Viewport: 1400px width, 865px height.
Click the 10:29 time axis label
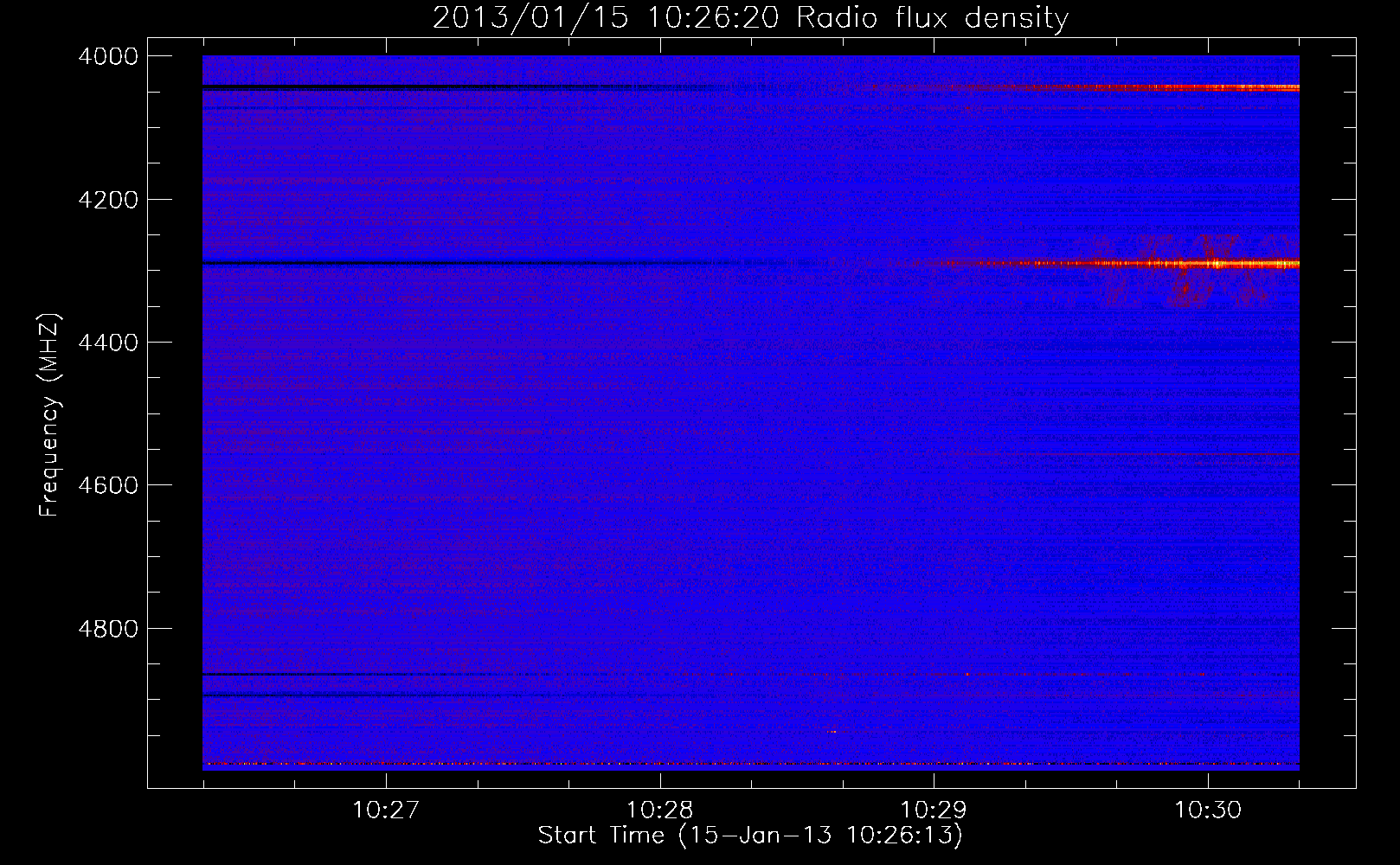(934, 811)
